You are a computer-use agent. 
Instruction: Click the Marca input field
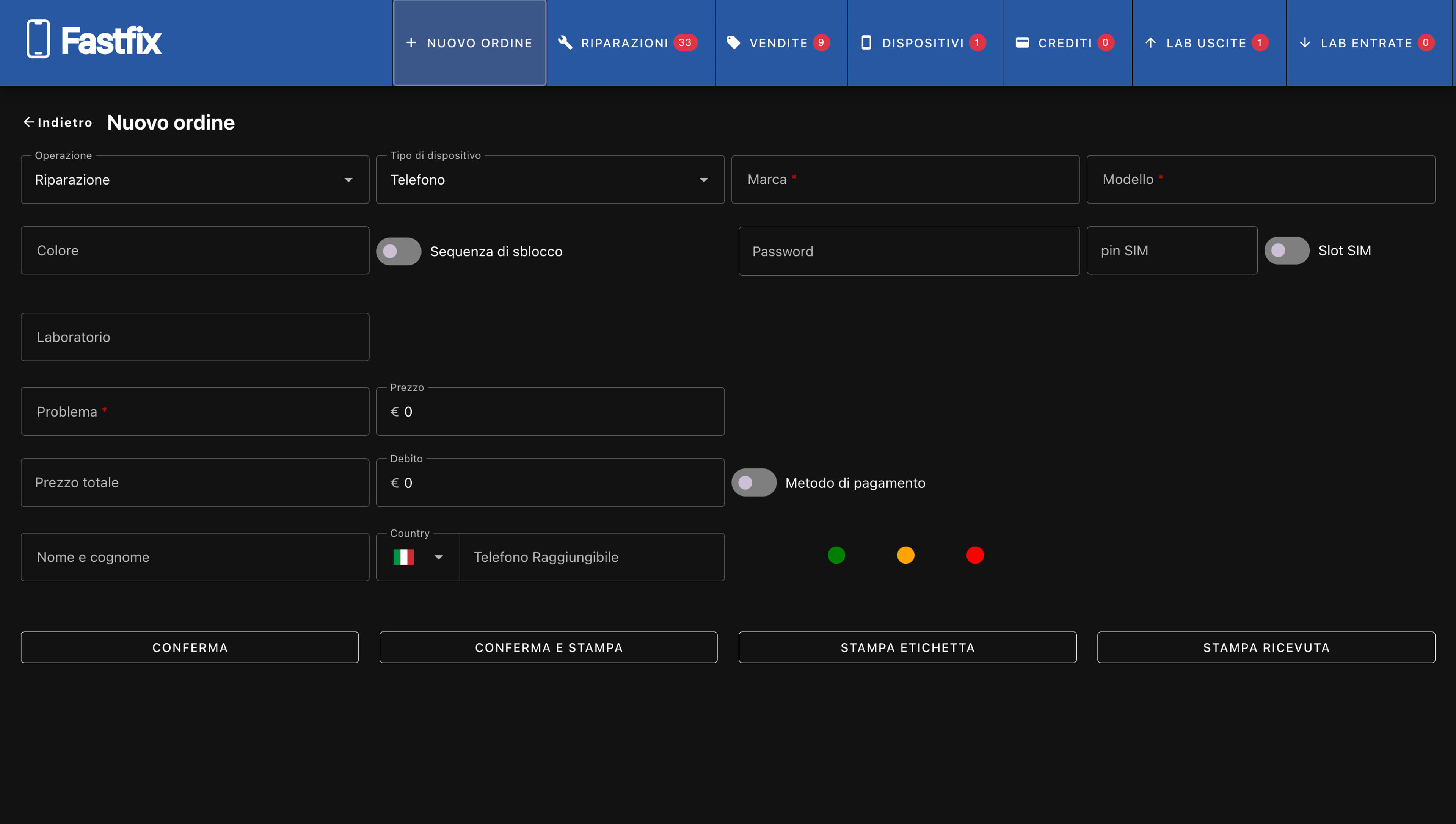[906, 179]
